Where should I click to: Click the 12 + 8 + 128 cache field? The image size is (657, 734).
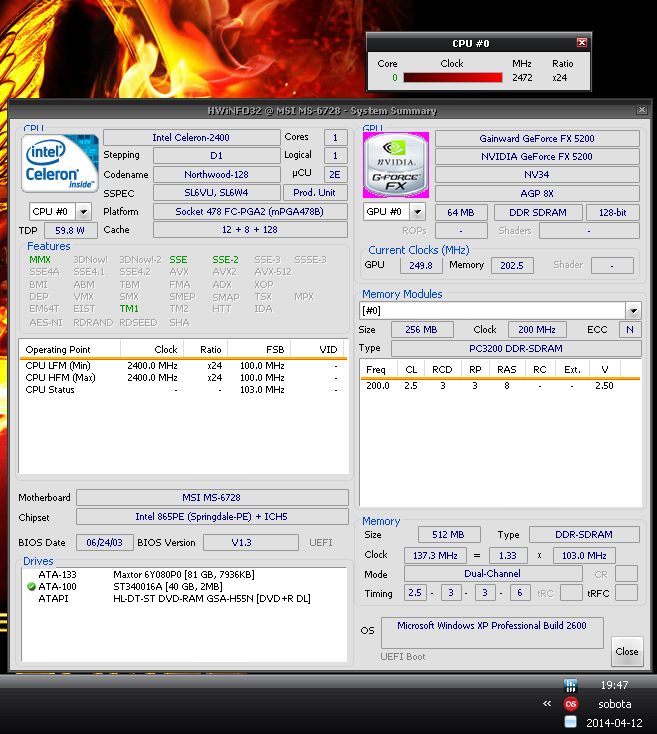(x=250, y=230)
